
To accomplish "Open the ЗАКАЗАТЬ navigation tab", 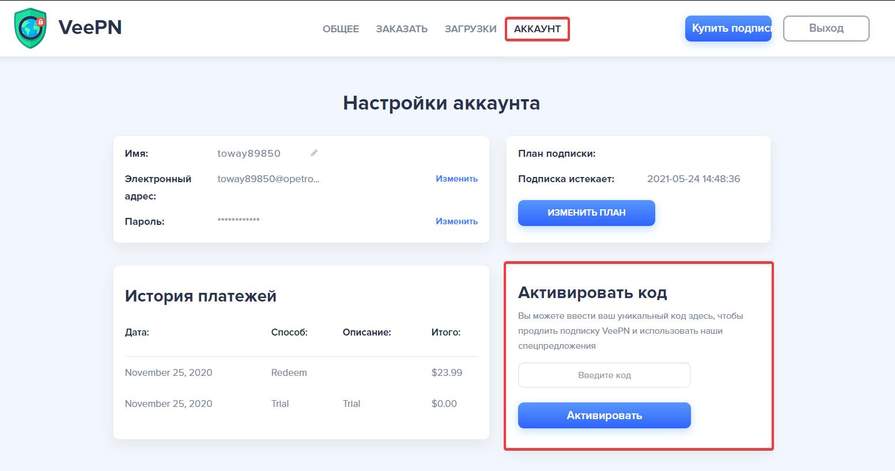I will (401, 29).
